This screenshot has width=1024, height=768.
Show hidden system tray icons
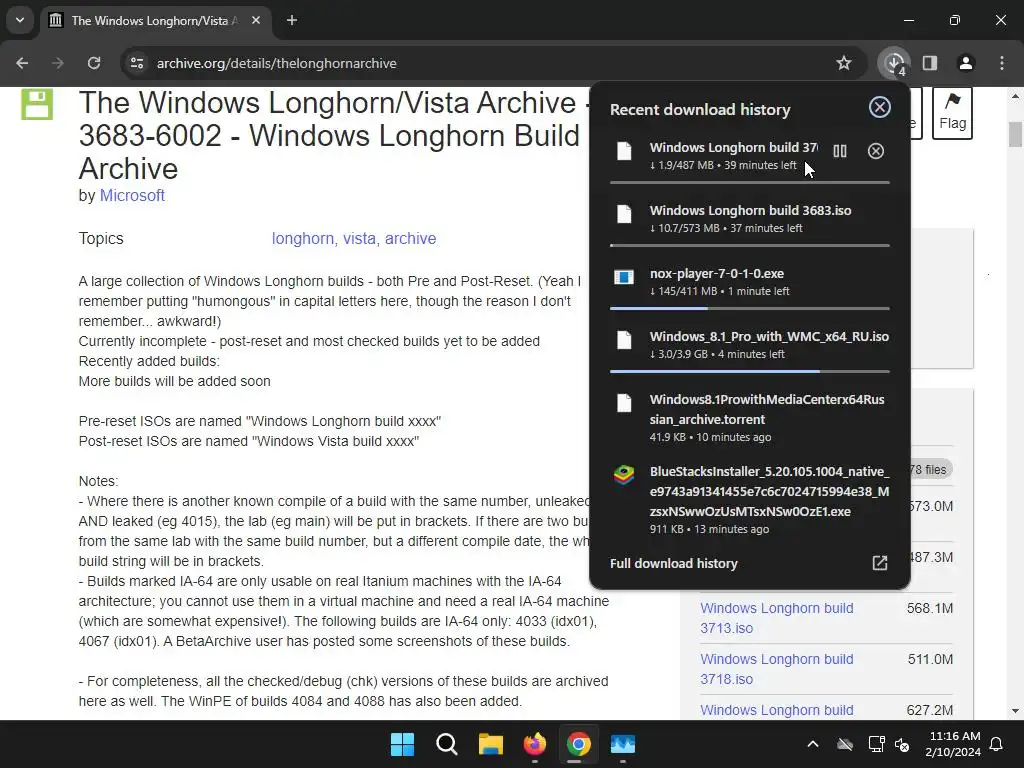click(x=813, y=744)
